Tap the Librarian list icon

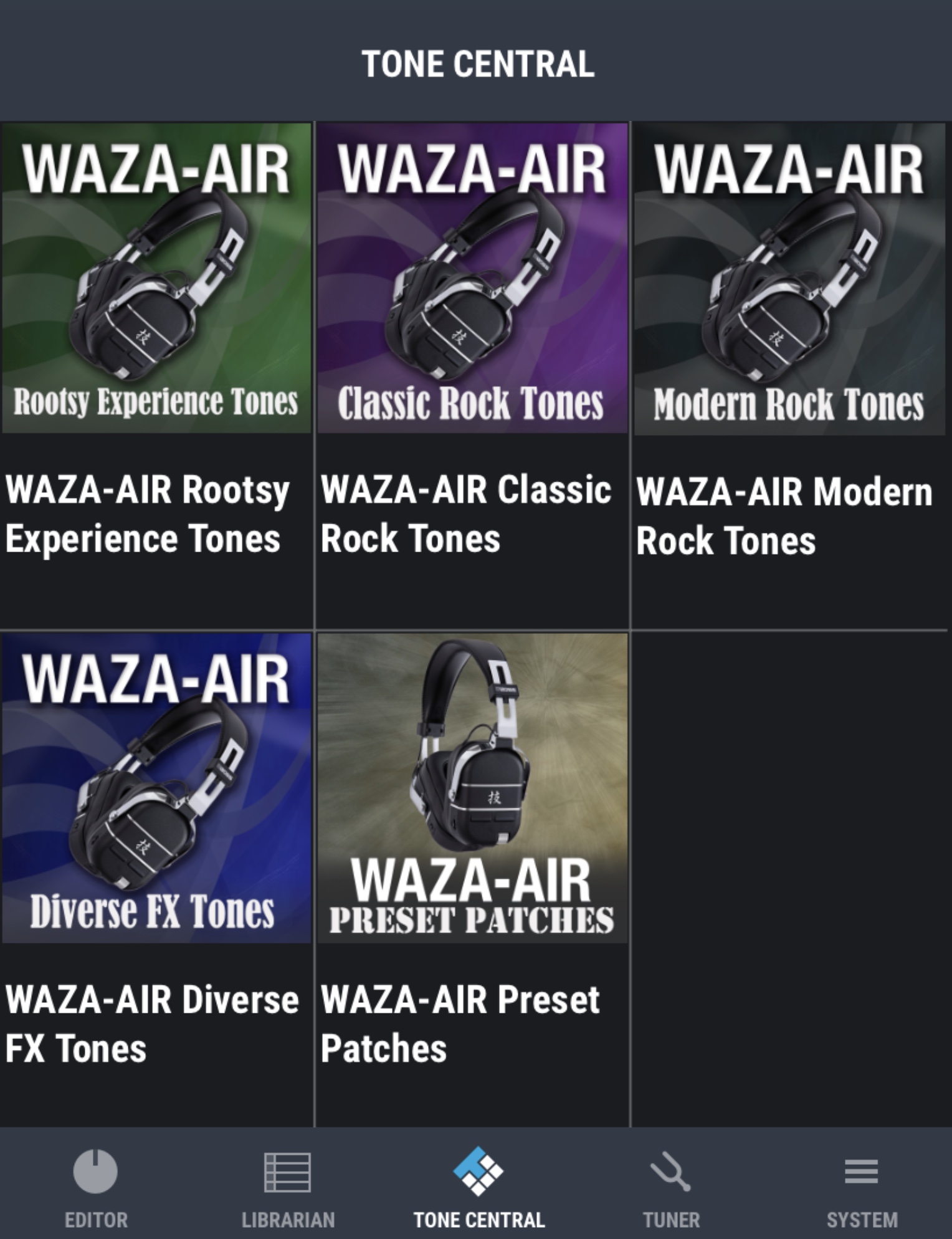click(x=287, y=1172)
